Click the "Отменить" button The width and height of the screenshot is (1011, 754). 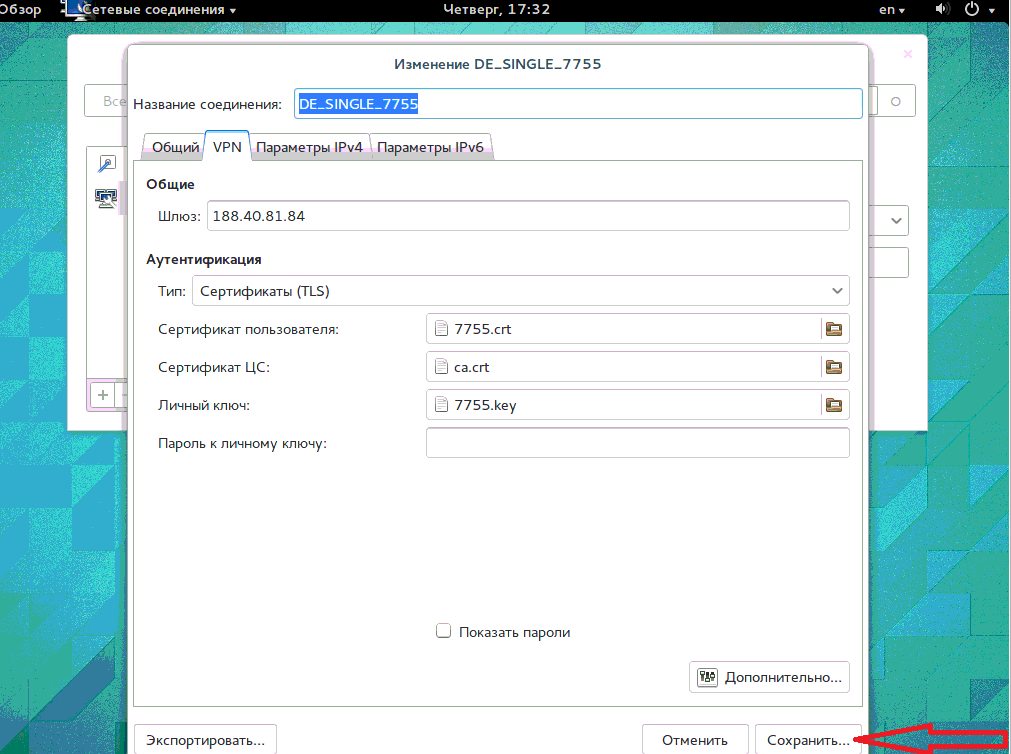pyautogui.click(x=695, y=740)
